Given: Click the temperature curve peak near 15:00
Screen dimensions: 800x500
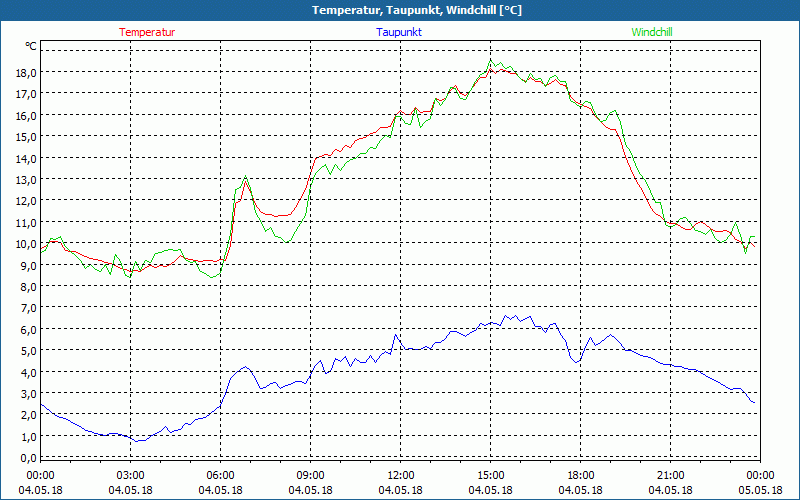Looking at the screenshot, I should coord(492,68).
